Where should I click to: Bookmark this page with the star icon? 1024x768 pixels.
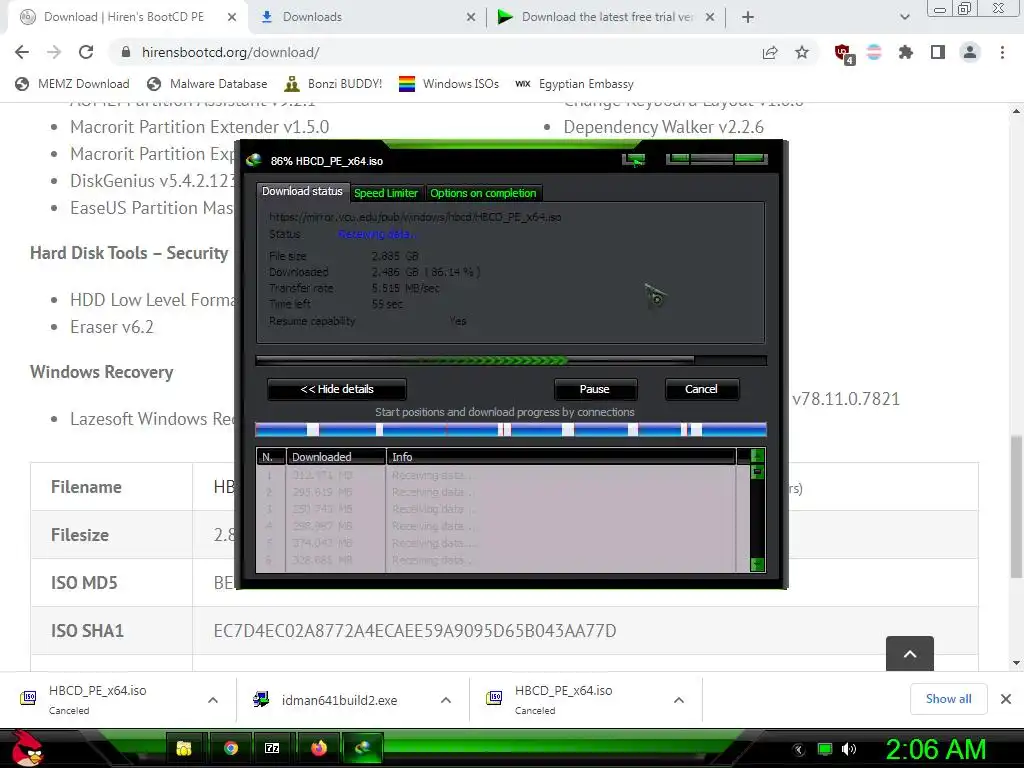click(x=802, y=52)
